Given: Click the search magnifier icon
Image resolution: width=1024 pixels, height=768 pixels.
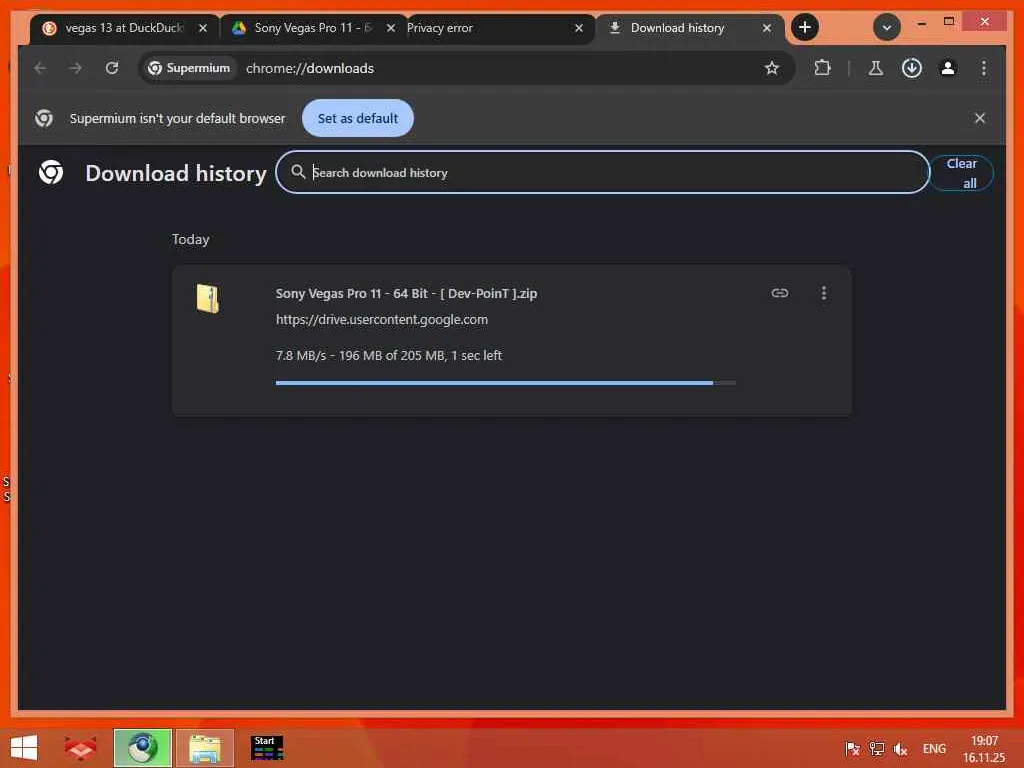Looking at the screenshot, I should click(x=298, y=172).
